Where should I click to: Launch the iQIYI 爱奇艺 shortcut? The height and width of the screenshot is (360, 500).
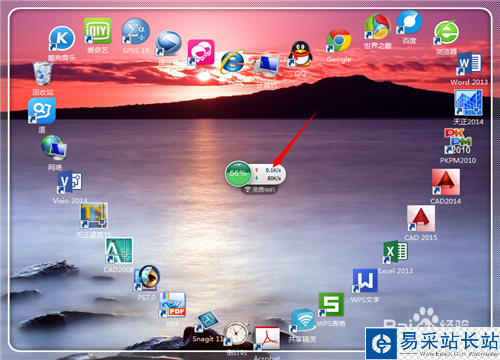pyautogui.click(x=98, y=31)
